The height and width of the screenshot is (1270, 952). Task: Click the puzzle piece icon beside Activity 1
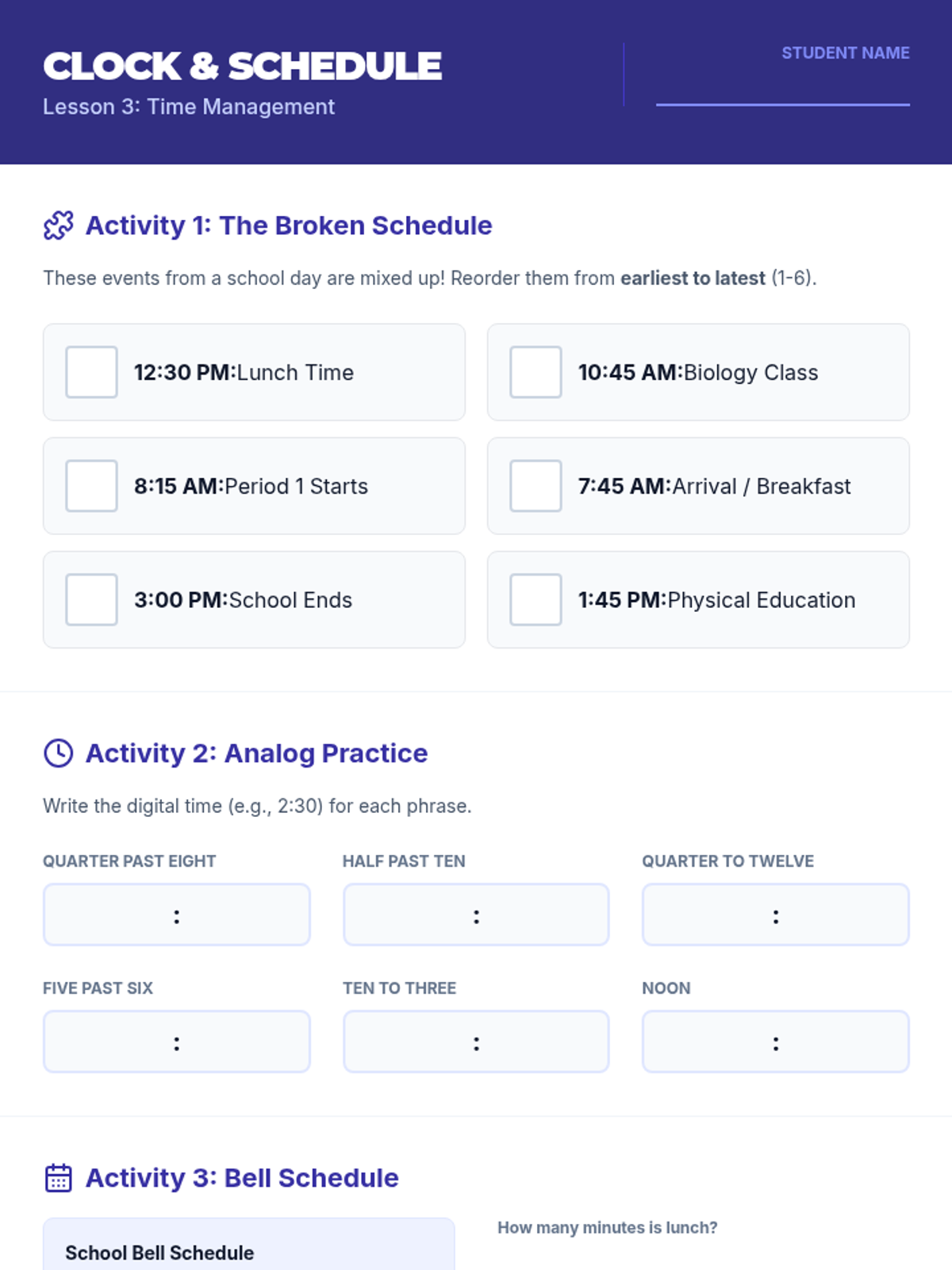coord(58,225)
